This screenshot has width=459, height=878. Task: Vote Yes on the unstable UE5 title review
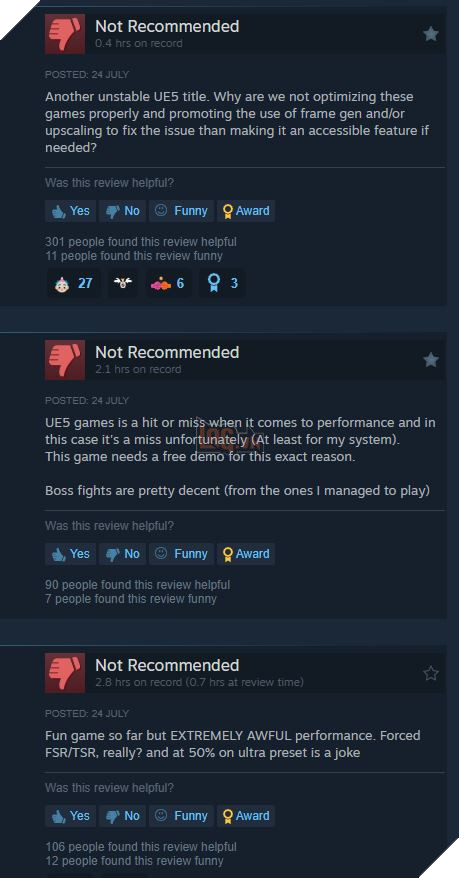click(71, 211)
